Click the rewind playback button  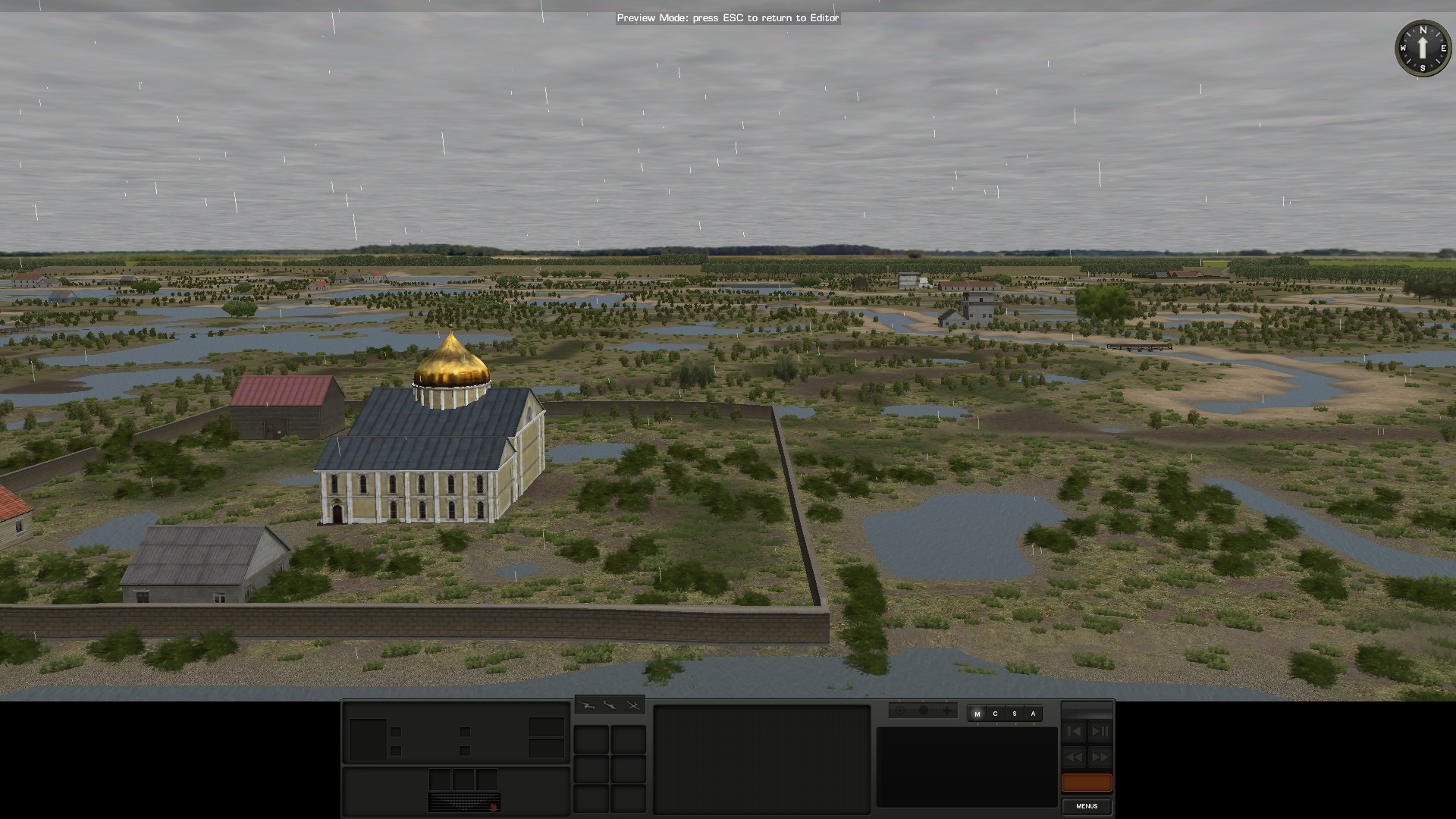coord(1074,757)
